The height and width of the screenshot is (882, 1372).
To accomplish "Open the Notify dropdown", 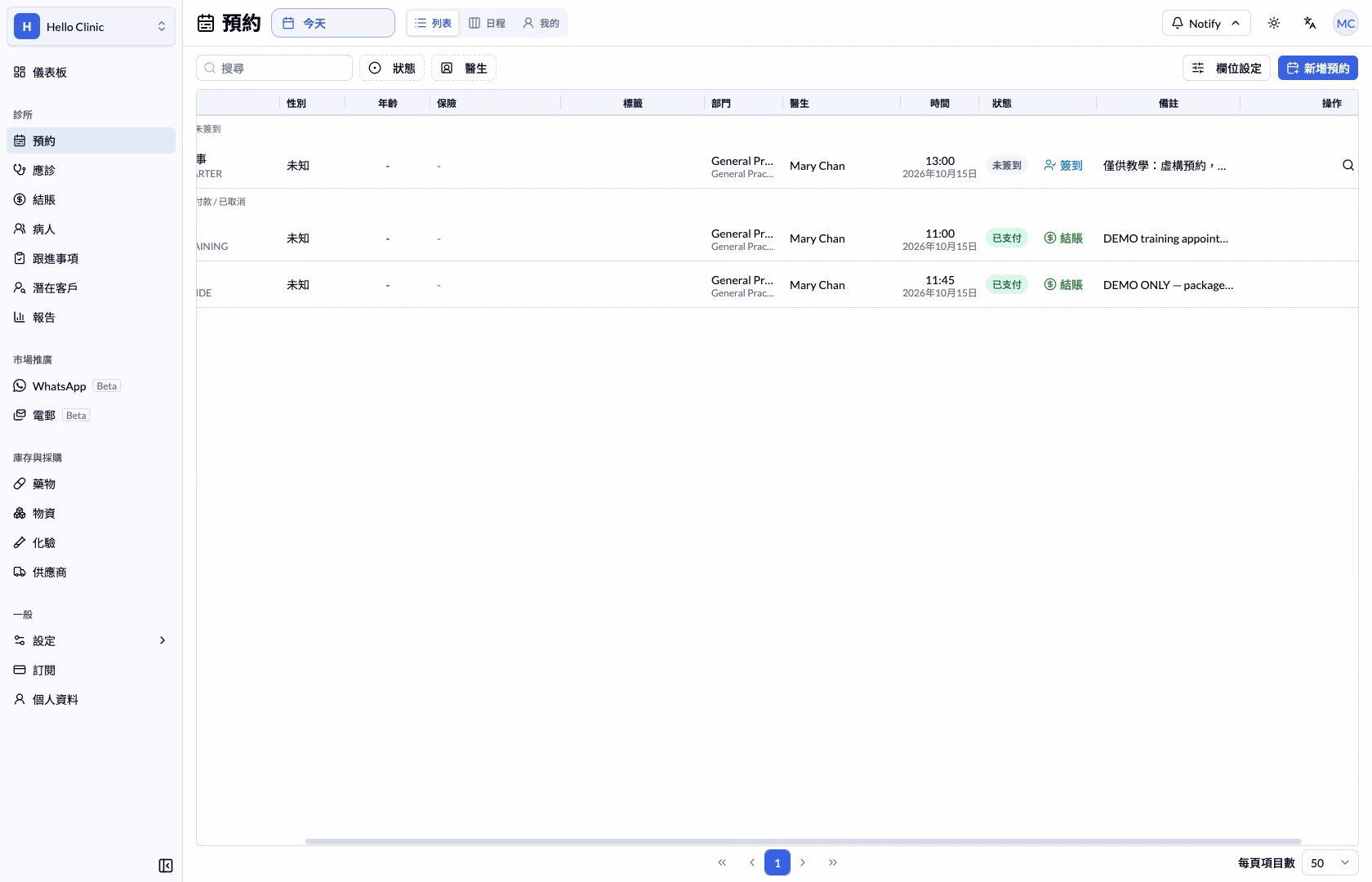I will pyautogui.click(x=1205, y=23).
